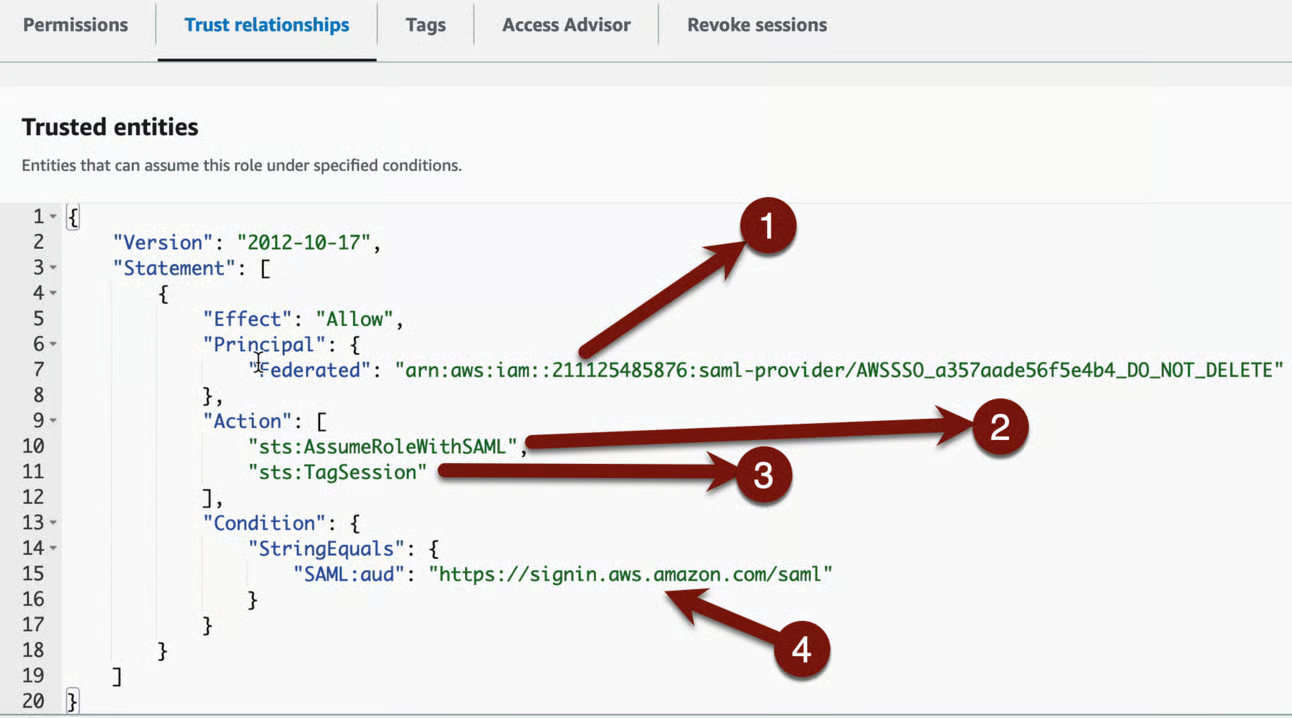Click red annotation marker number 1

[x=767, y=228]
